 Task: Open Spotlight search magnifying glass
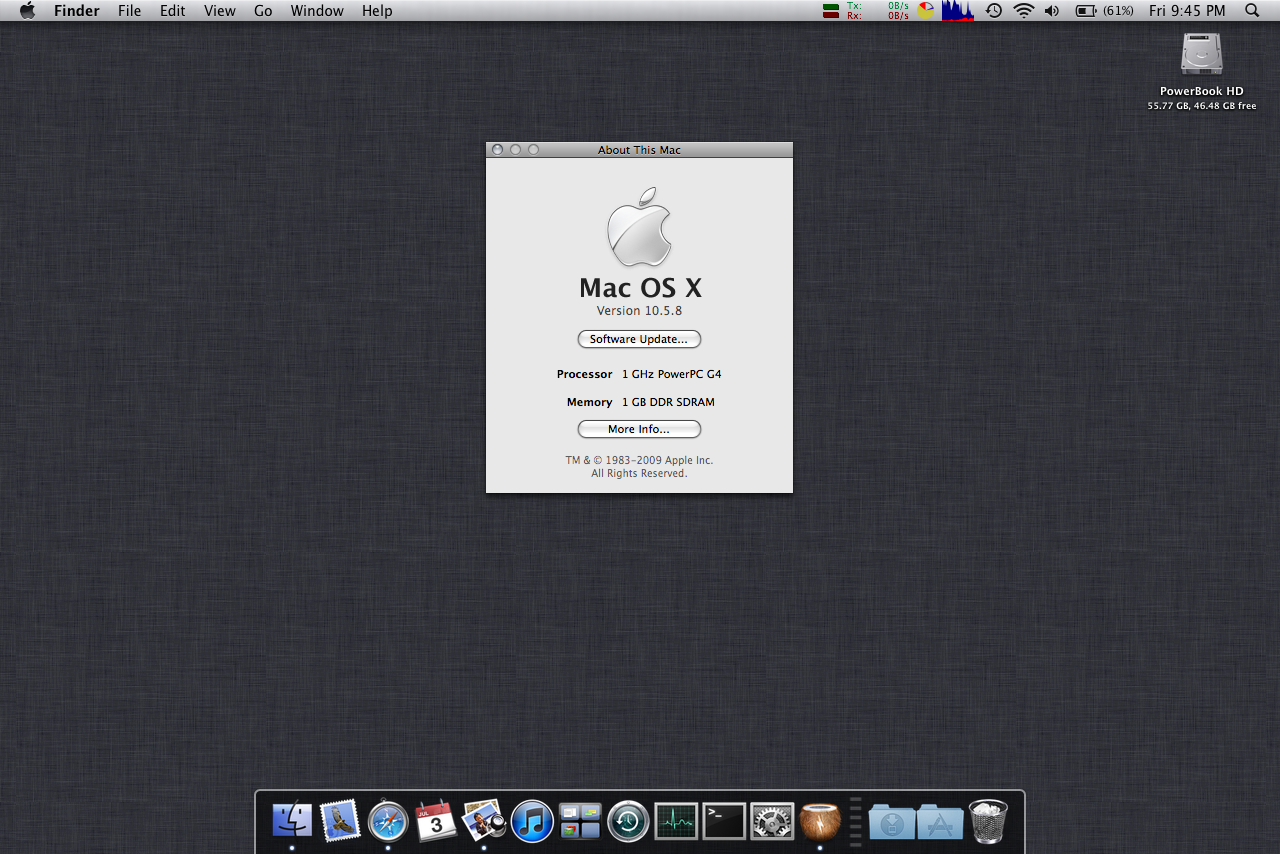(1252, 11)
